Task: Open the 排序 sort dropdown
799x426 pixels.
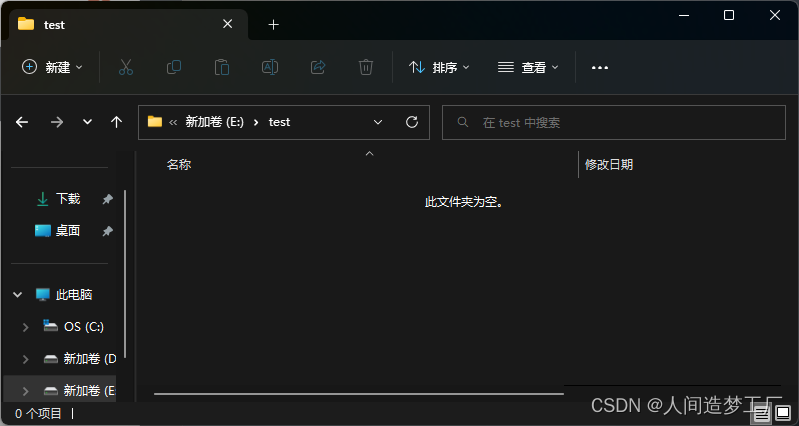Action: pyautogui.click(x=439, y=67)
